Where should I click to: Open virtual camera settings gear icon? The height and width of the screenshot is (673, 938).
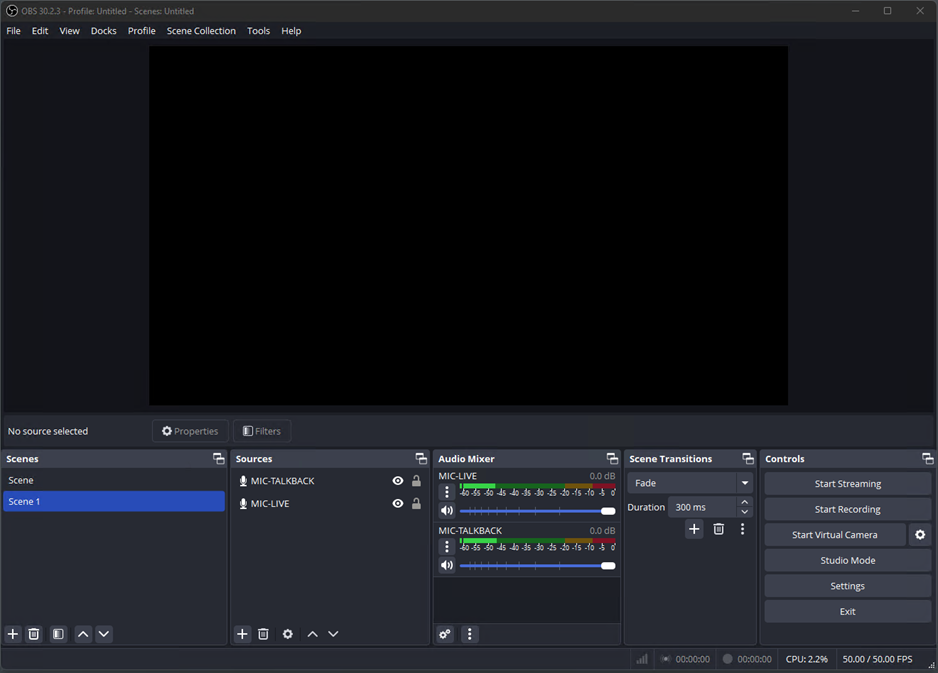920,535
